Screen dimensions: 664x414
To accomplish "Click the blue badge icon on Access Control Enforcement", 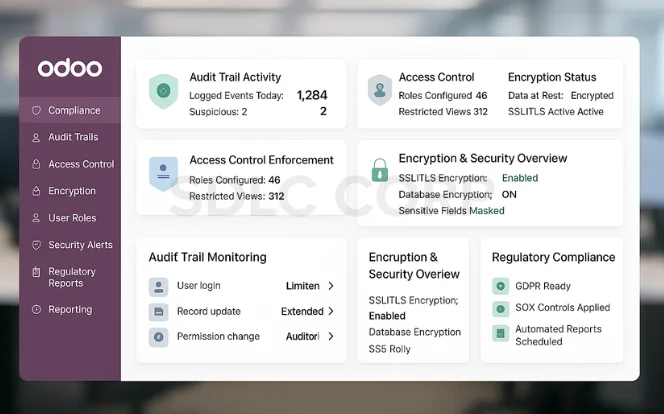I will (163, 174).
